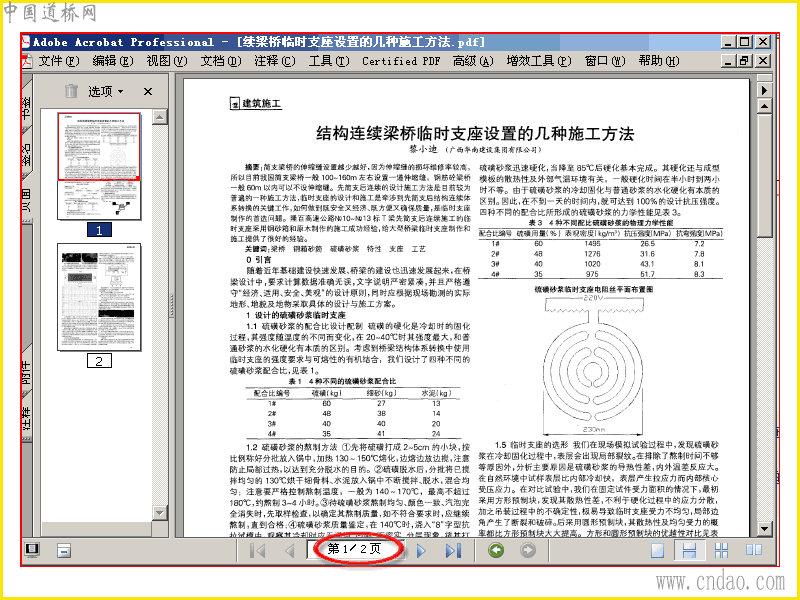Jump to the last page arrow
Image resolution: width=800 pixels, height=600 pixels.
coord(453,551)
